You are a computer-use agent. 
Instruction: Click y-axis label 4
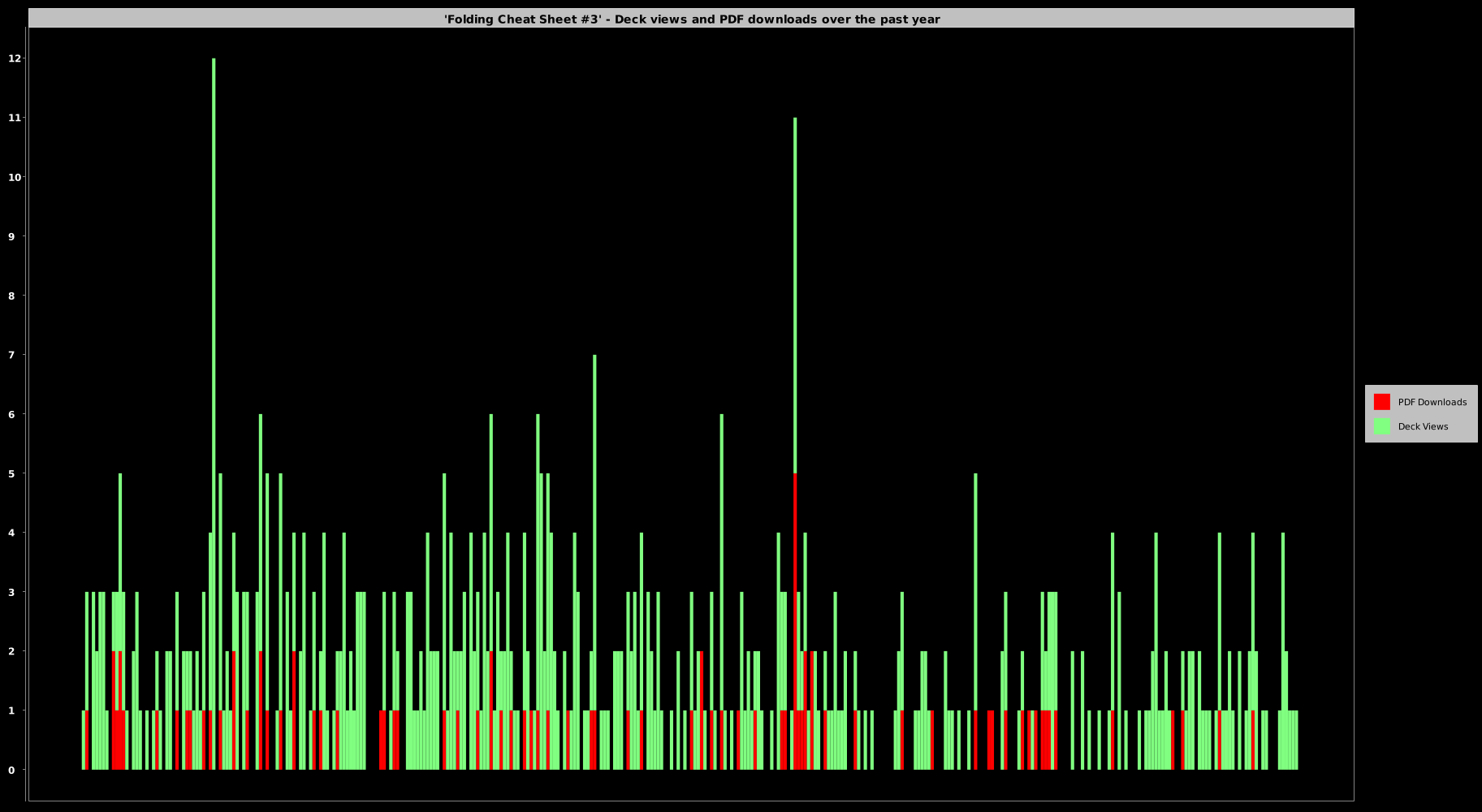[x=11, y=533]
